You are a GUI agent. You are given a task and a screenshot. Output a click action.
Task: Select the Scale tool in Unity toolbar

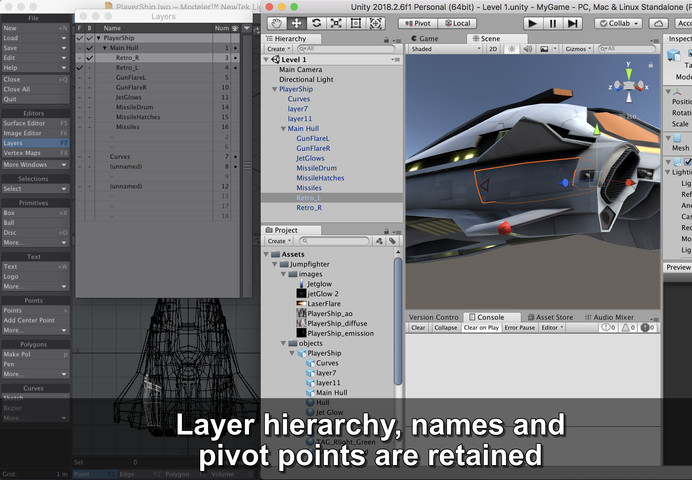336,23
